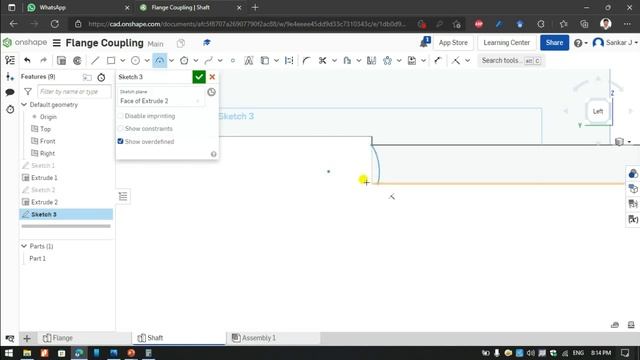Select the Line sketch tool
640x360 pixels.
[x=95, y=60]
